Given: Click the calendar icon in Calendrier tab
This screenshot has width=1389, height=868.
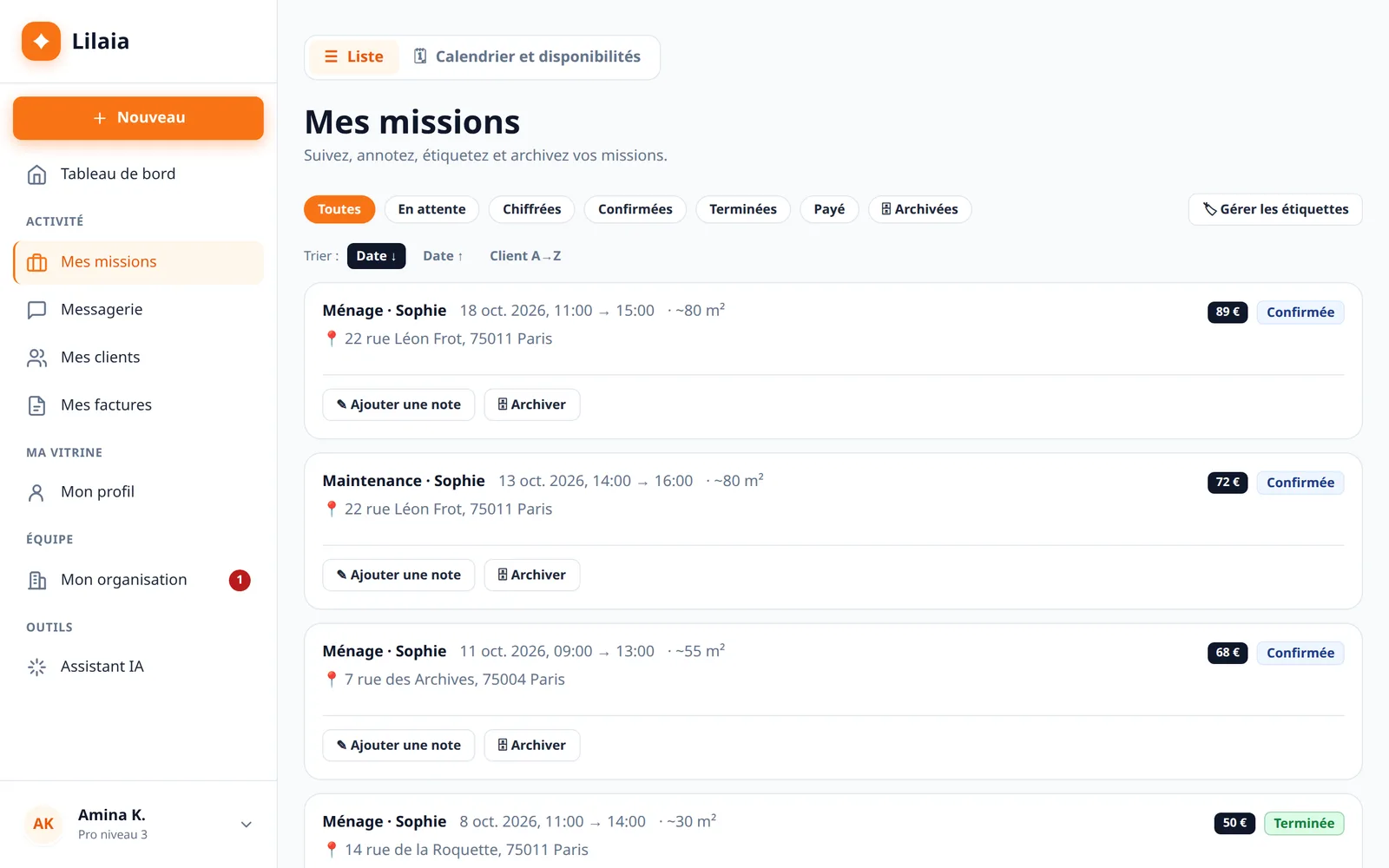Looking at the screenshot, I should click(x=420, y=56).
